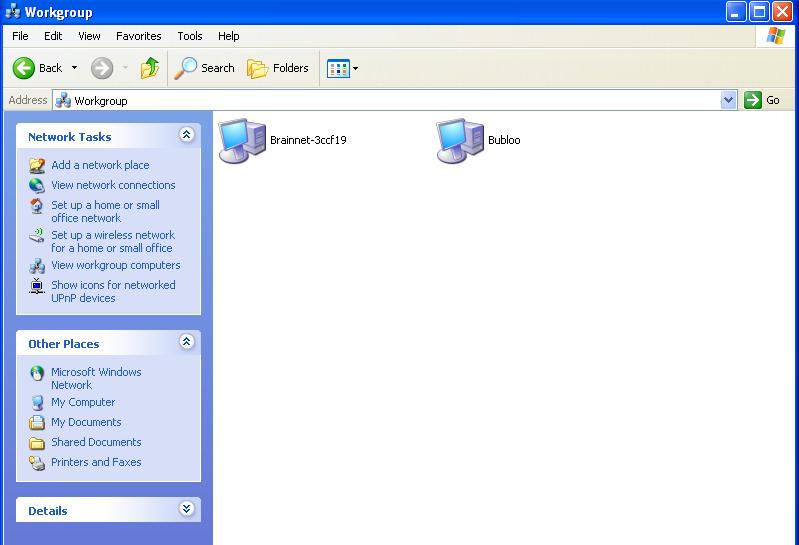The height and width of the screenshot is (545, 799).
Task: Click the My Computer icon in Other Places
Action: [37, 403]
